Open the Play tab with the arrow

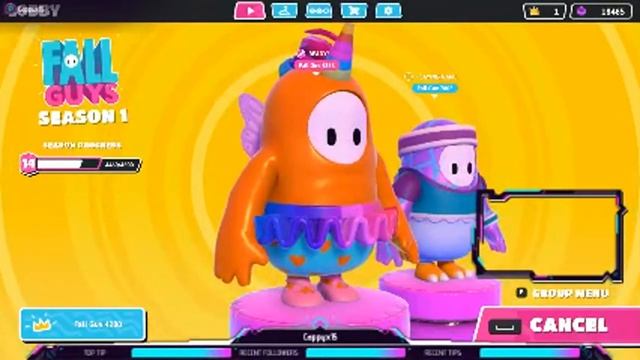pyautogui.click(x=250, y=10)
